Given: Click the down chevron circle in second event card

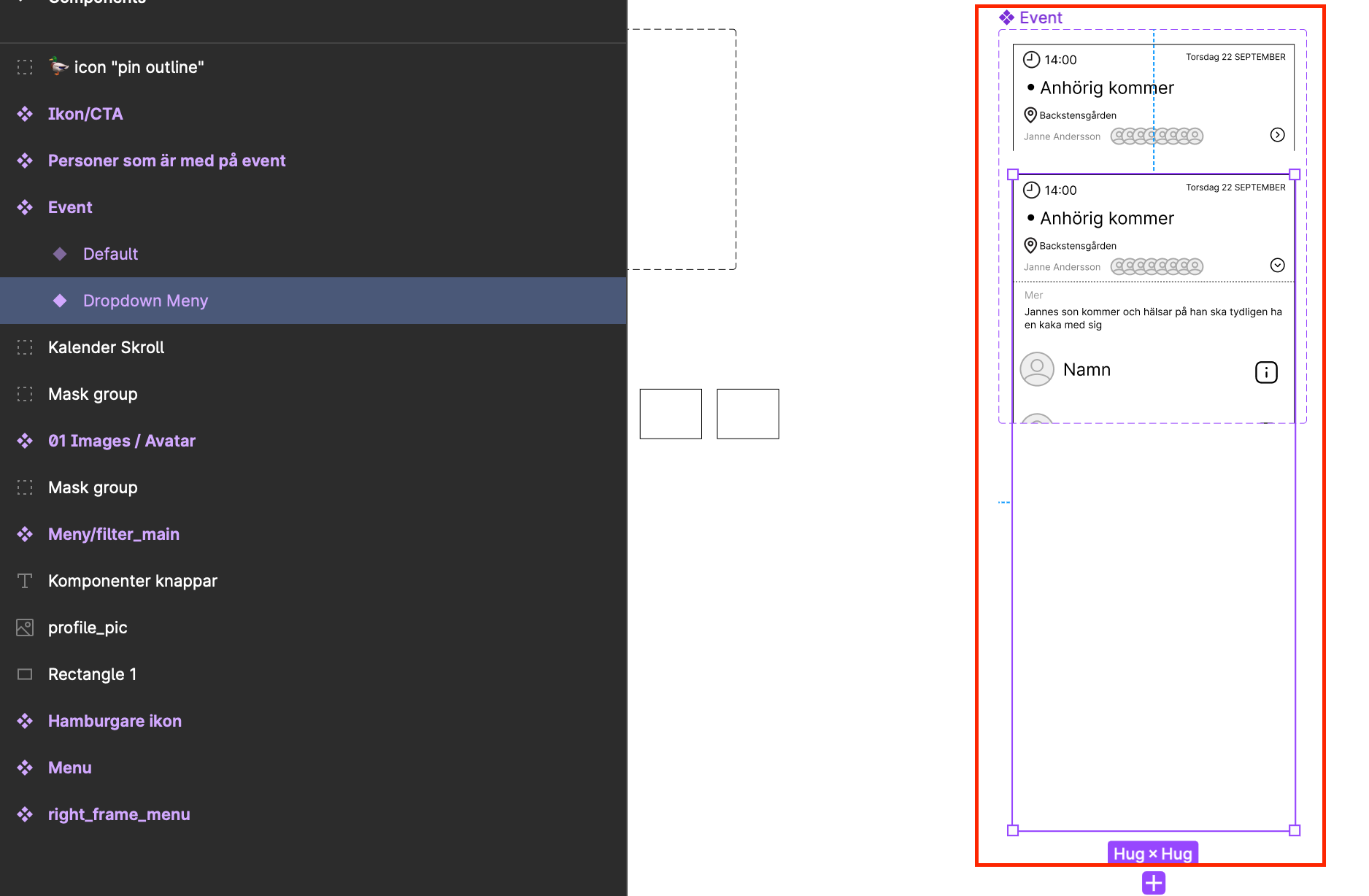Looking at the screenshot, I should click(1277, 266).
